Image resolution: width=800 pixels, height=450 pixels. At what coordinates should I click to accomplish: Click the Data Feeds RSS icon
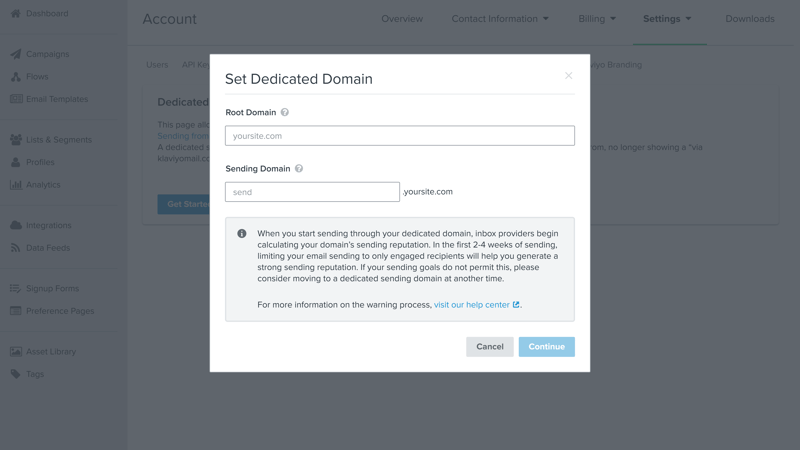point(15,248)
